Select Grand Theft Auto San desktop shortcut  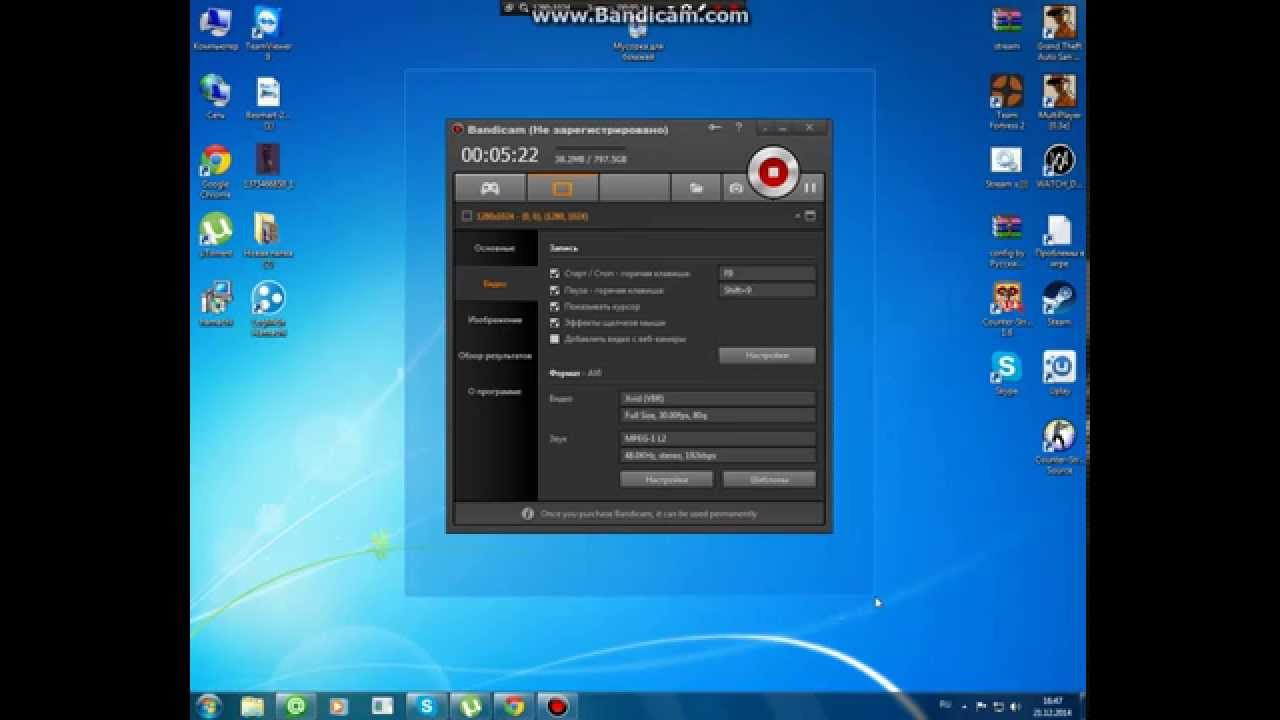1059,33
